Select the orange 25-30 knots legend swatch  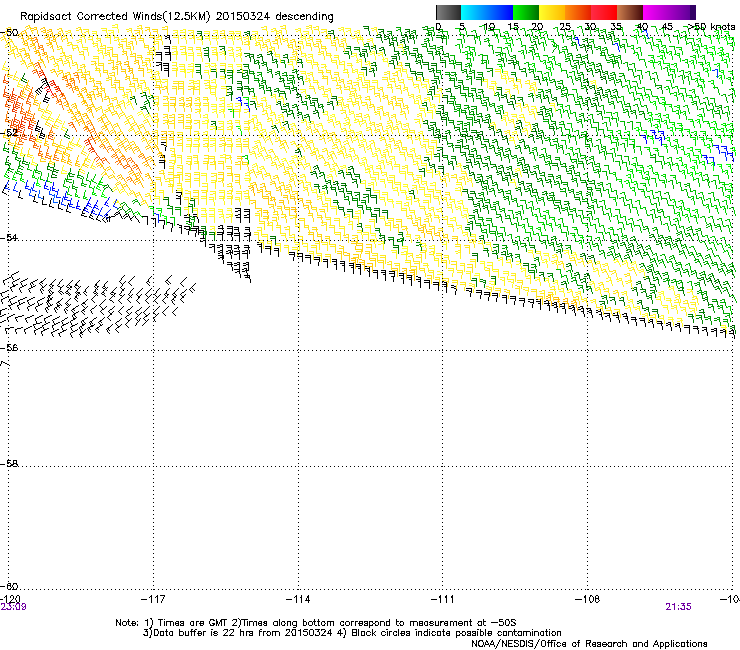(578, 12)
